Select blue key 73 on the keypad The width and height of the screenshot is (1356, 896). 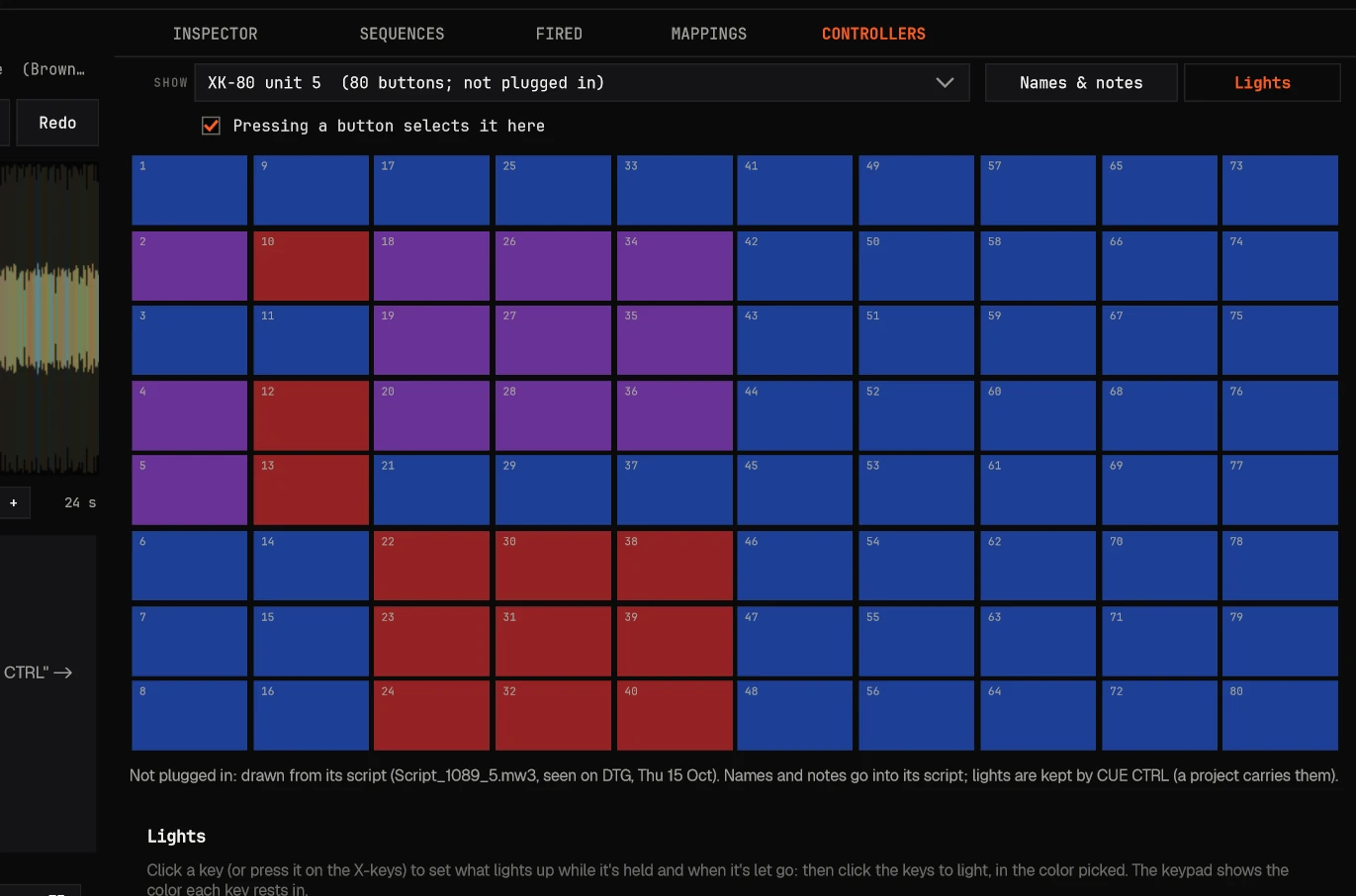(1280, 190)
